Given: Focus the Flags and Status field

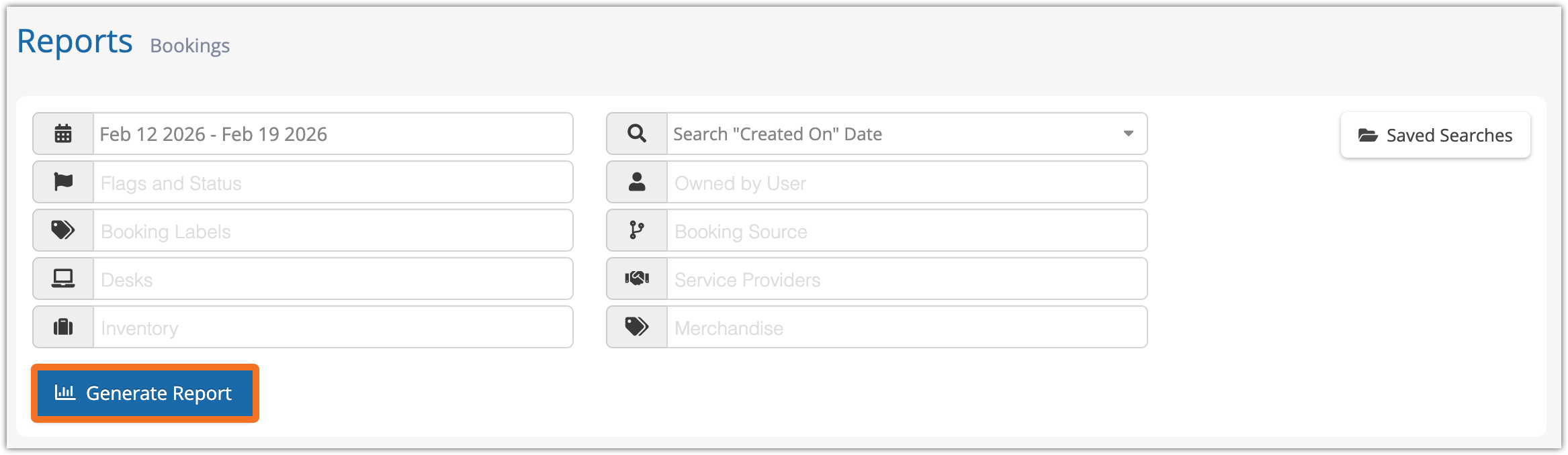Looking at the screenshot, I should point(333,183).
